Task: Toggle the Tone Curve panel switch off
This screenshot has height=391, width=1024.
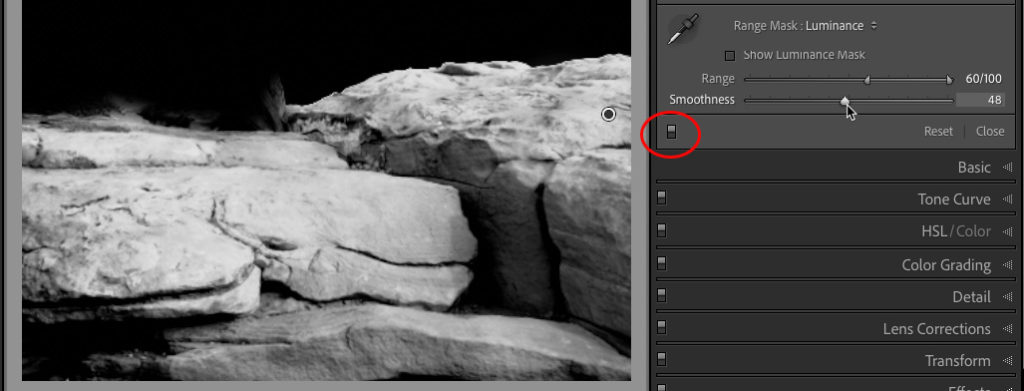Action: click(662, 198)
